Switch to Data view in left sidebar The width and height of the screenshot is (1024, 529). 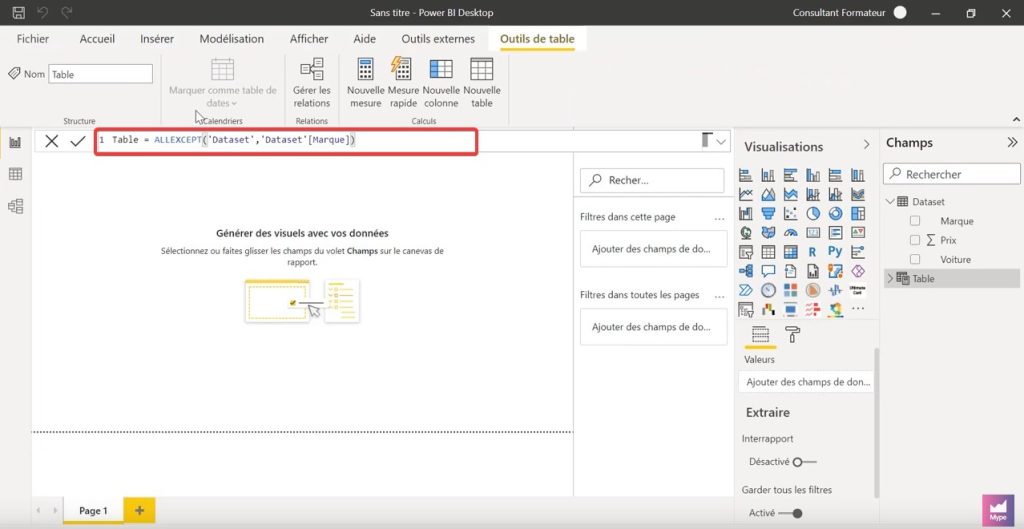[15, 174]
